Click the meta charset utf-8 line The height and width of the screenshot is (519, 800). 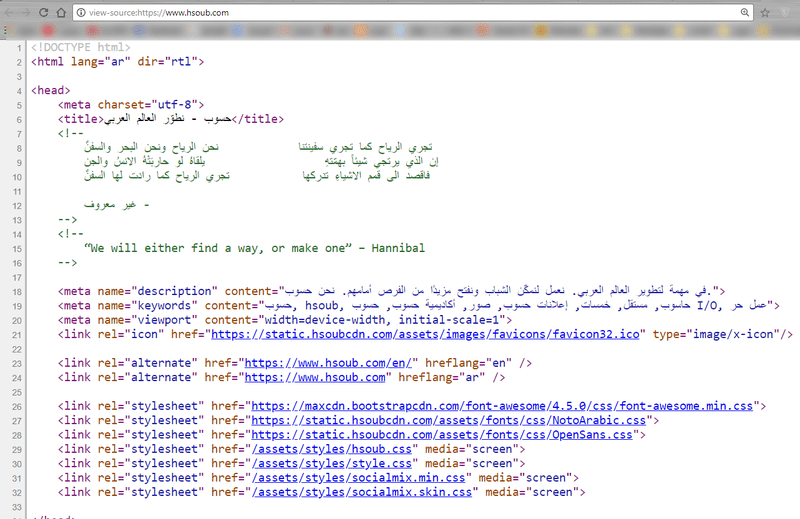[131, 103]
